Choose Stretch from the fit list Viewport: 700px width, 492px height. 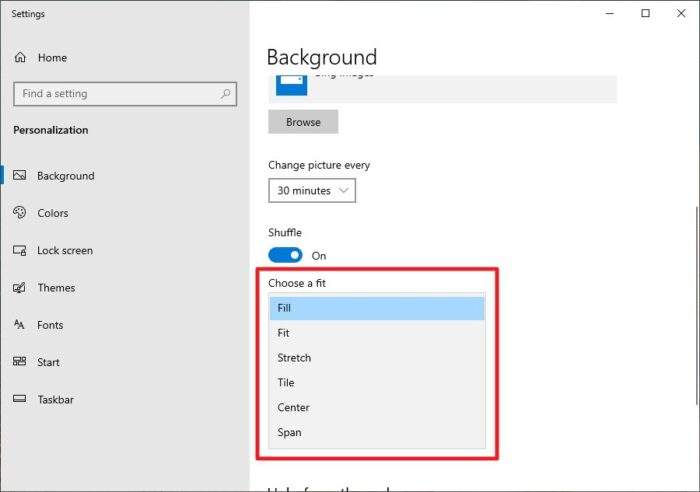(377, 358)
